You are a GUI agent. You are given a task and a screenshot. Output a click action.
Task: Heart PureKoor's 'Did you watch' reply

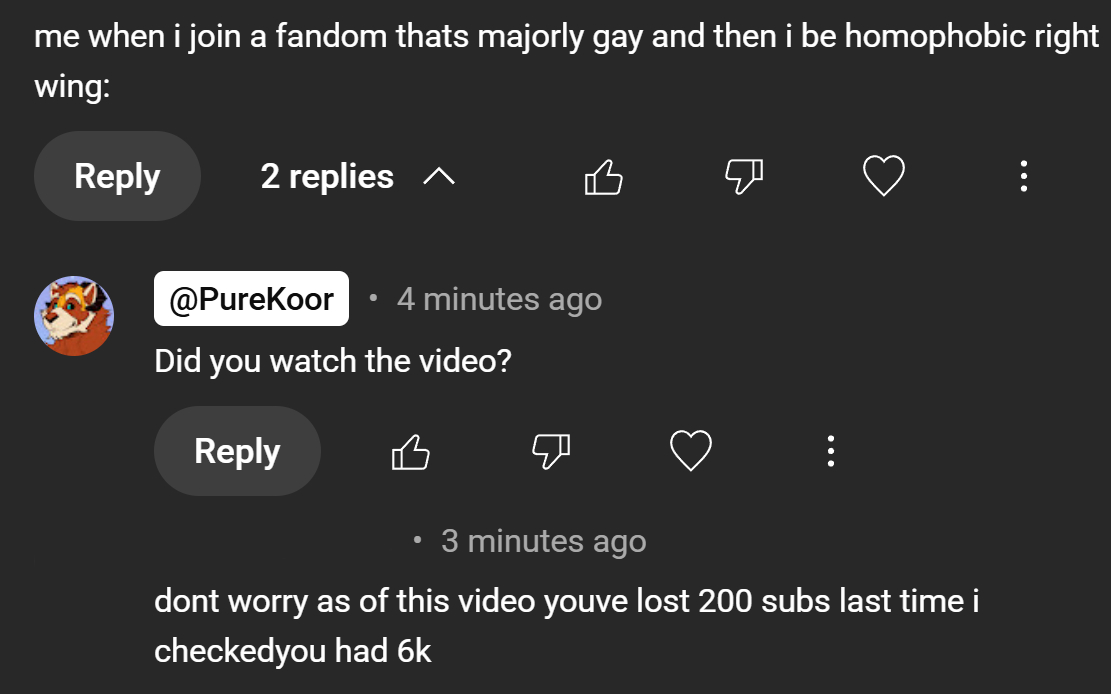point(691,450)
